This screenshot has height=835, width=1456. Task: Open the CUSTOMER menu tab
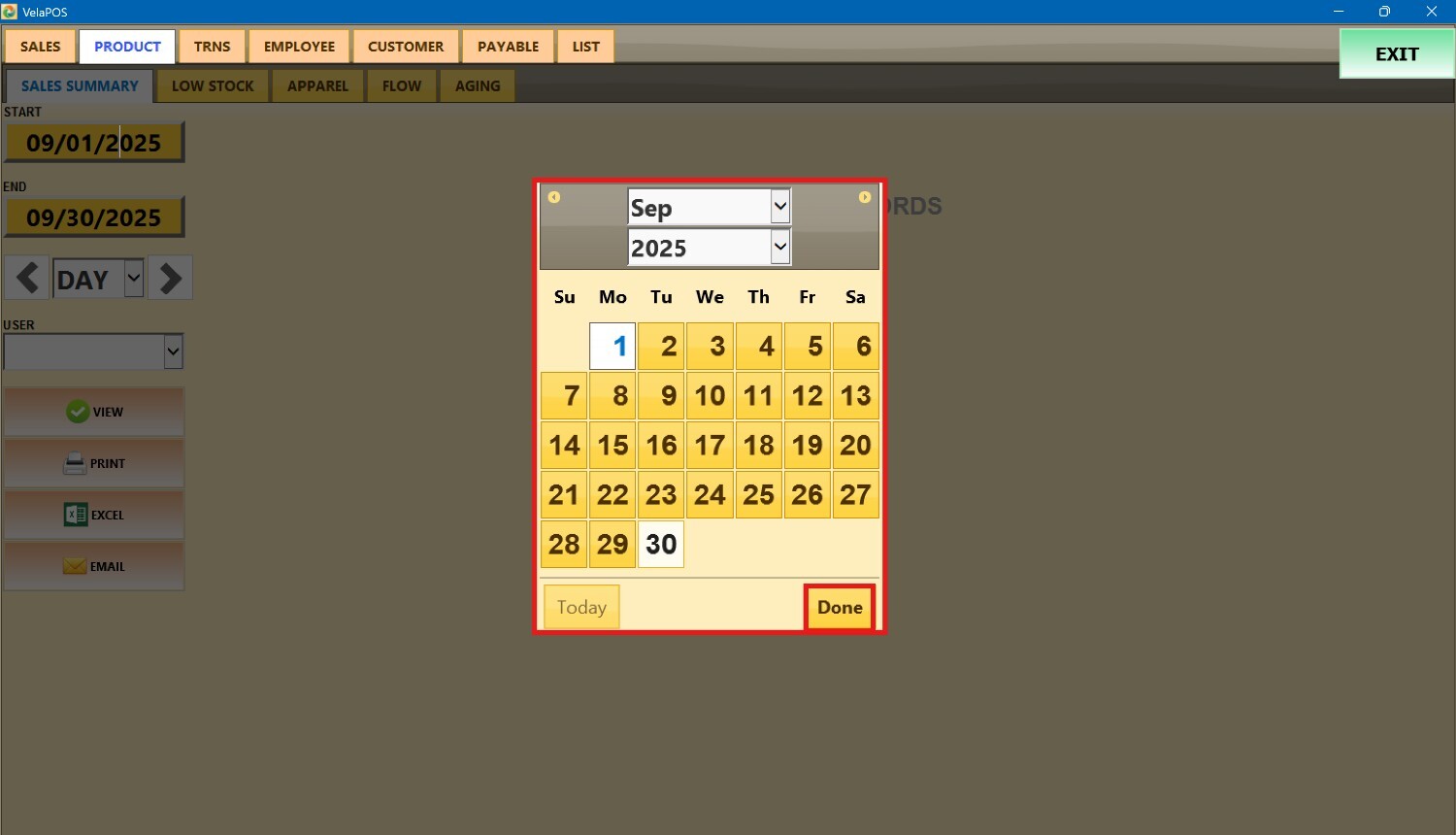pos(406,47)
